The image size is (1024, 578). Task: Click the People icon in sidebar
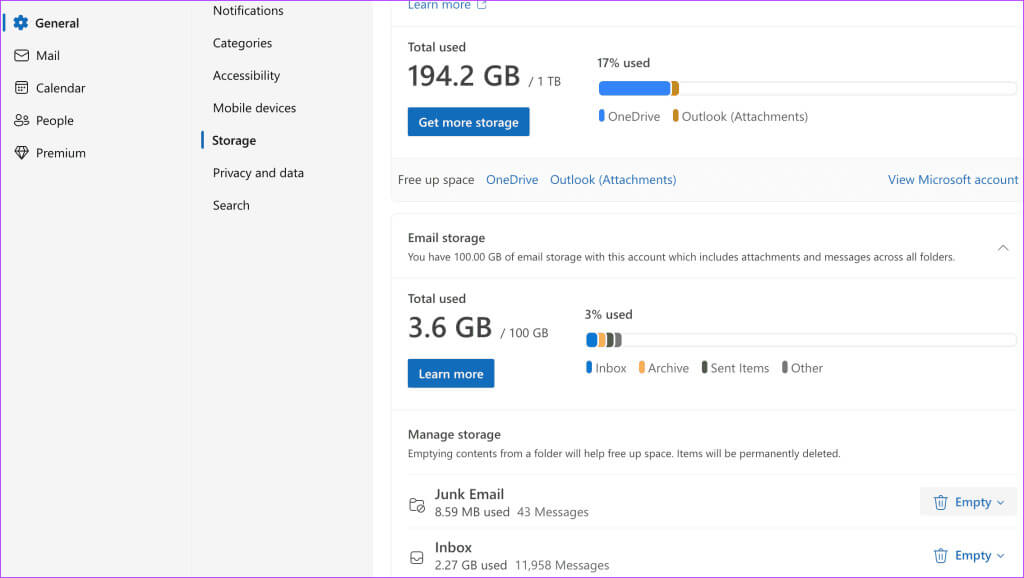(22, 120)
